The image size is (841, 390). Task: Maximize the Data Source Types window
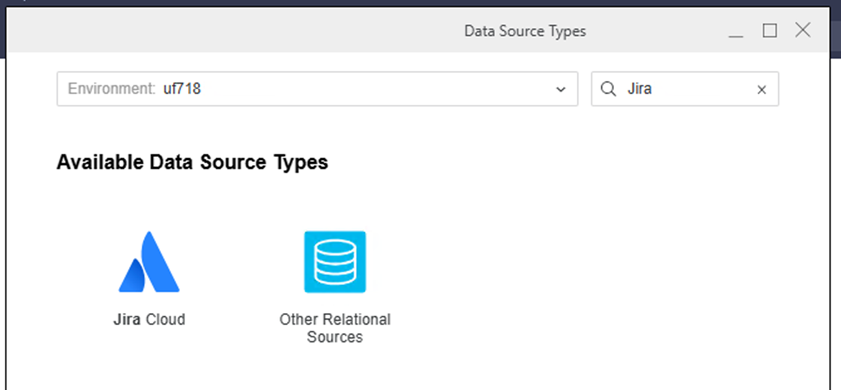(770, 31)
